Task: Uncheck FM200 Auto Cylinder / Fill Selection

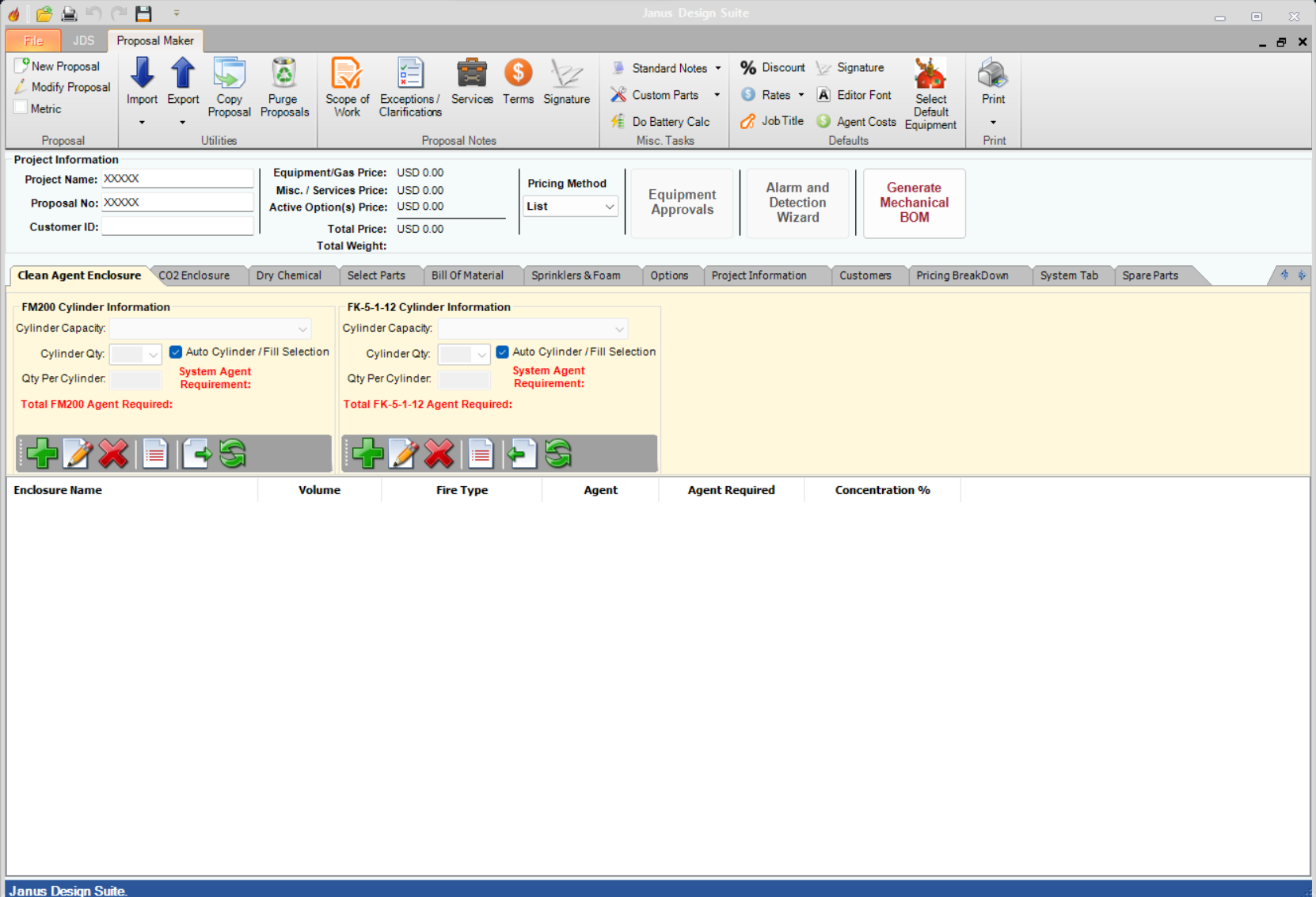Action: [x=176, y=352]
